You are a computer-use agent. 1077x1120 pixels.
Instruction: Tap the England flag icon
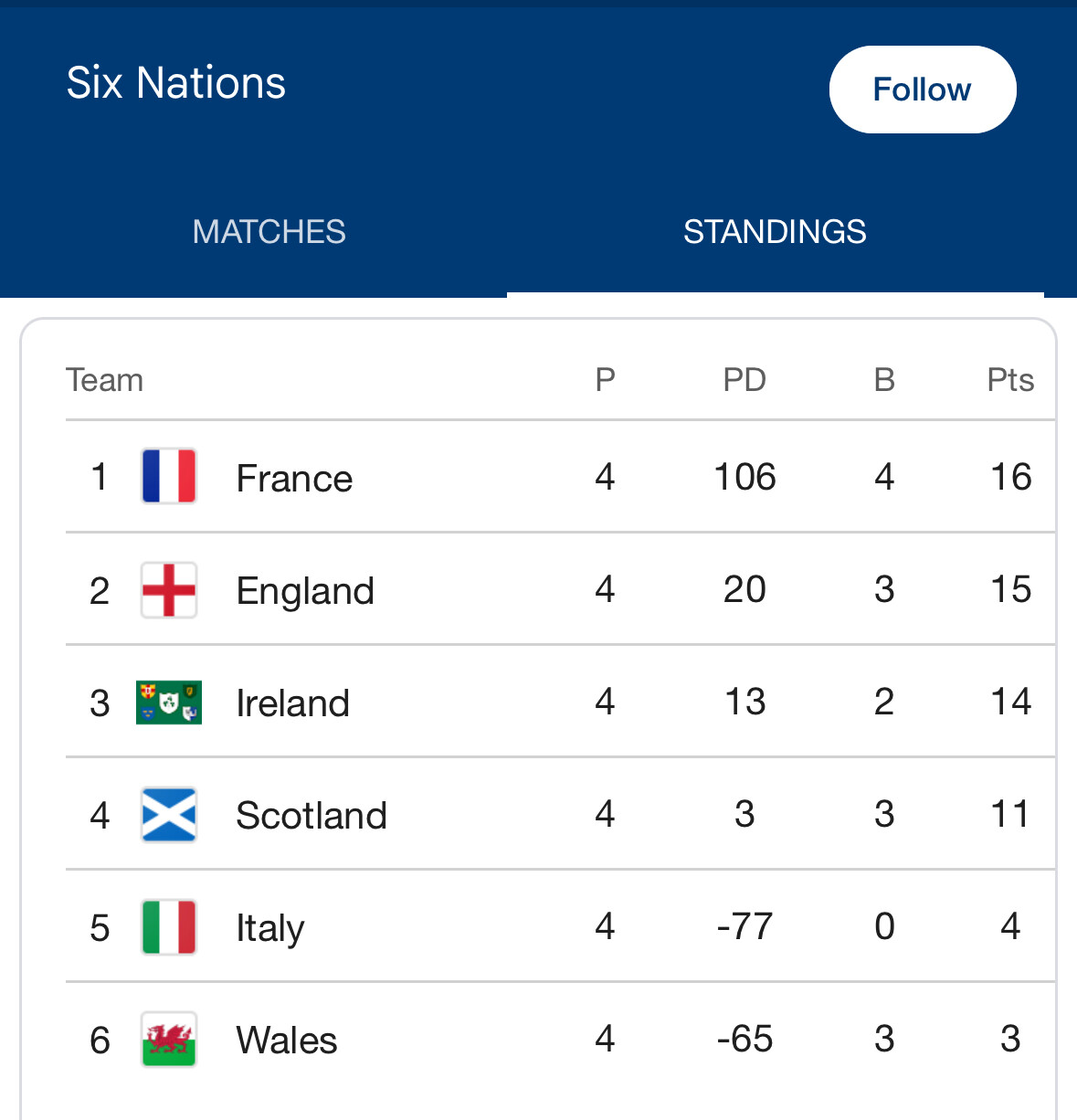tap(169, 589)
